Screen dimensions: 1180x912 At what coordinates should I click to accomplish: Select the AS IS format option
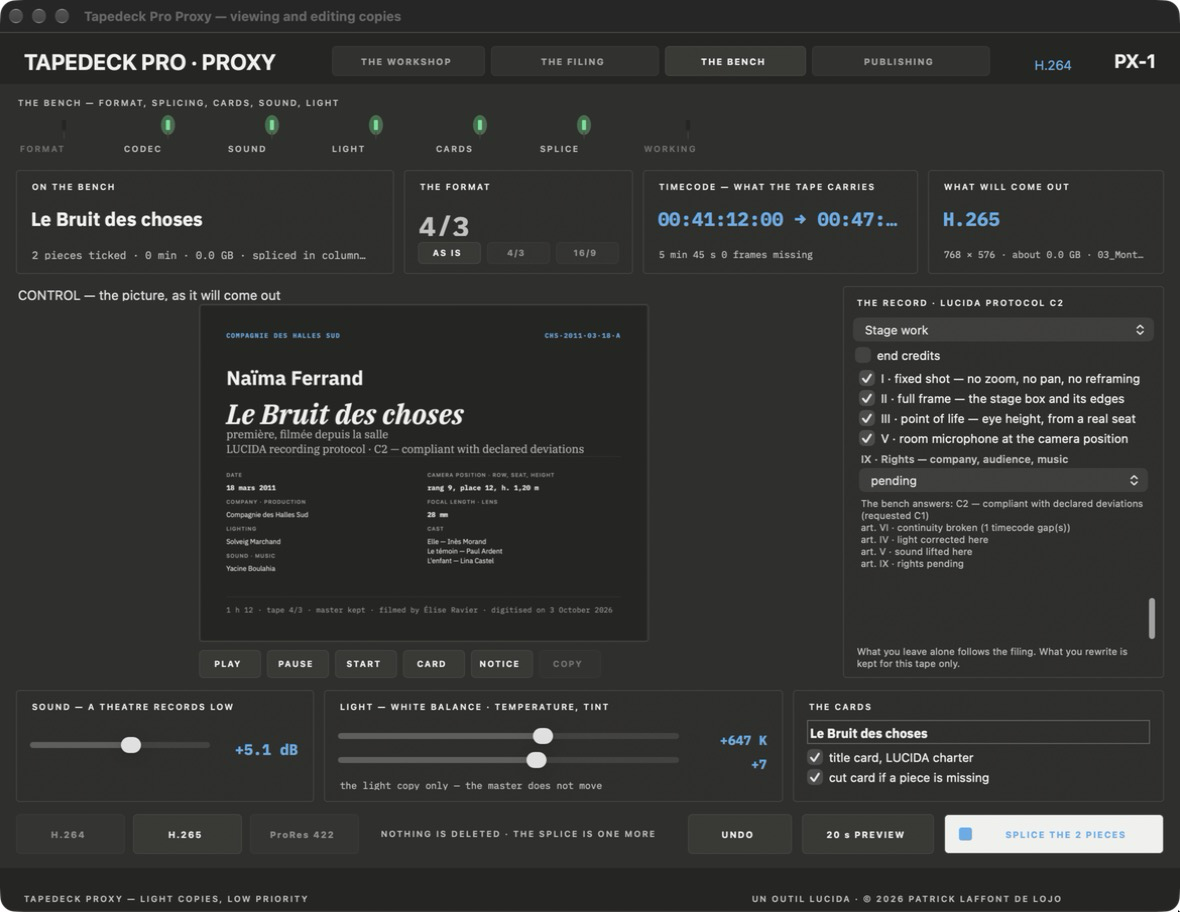[449, 253]
